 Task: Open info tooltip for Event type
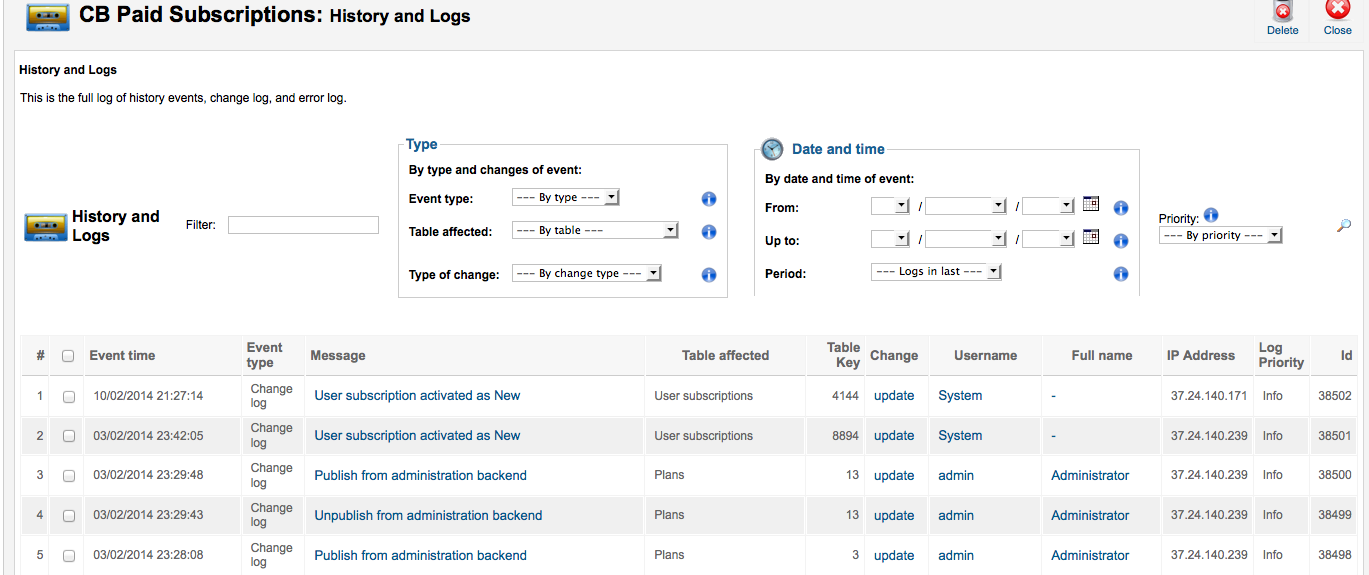pos(709,199)
